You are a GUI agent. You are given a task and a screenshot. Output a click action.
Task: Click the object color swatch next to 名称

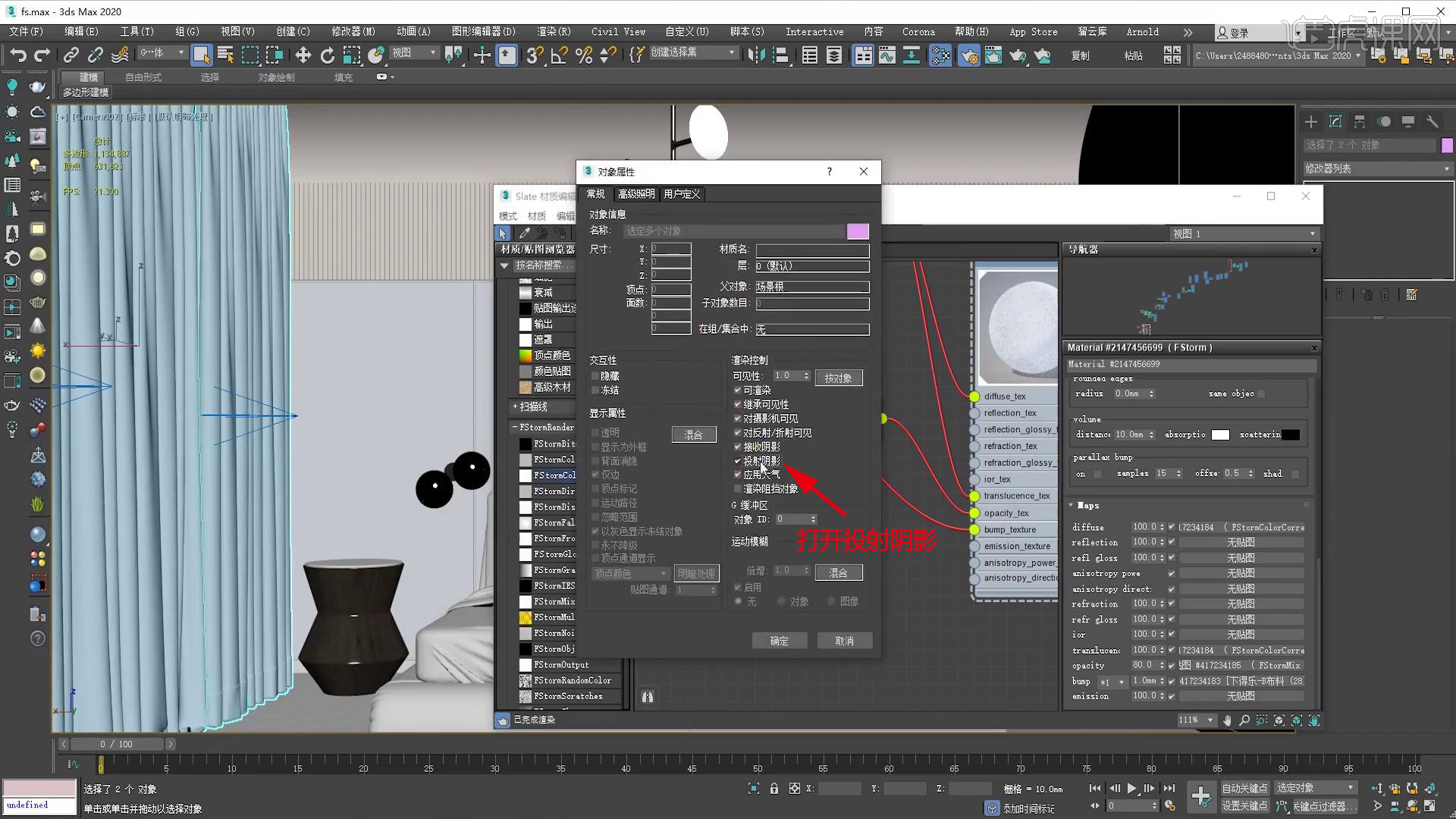coord(858,231)
